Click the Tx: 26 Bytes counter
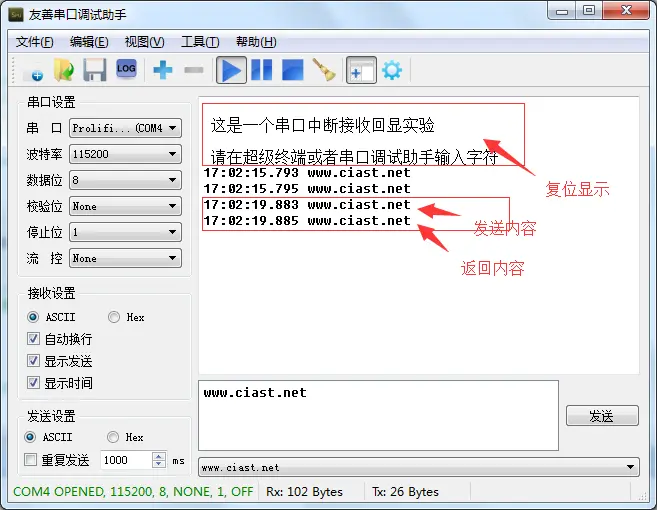Image resolution: width=657 pixels, height=510 pixels. 405,491
